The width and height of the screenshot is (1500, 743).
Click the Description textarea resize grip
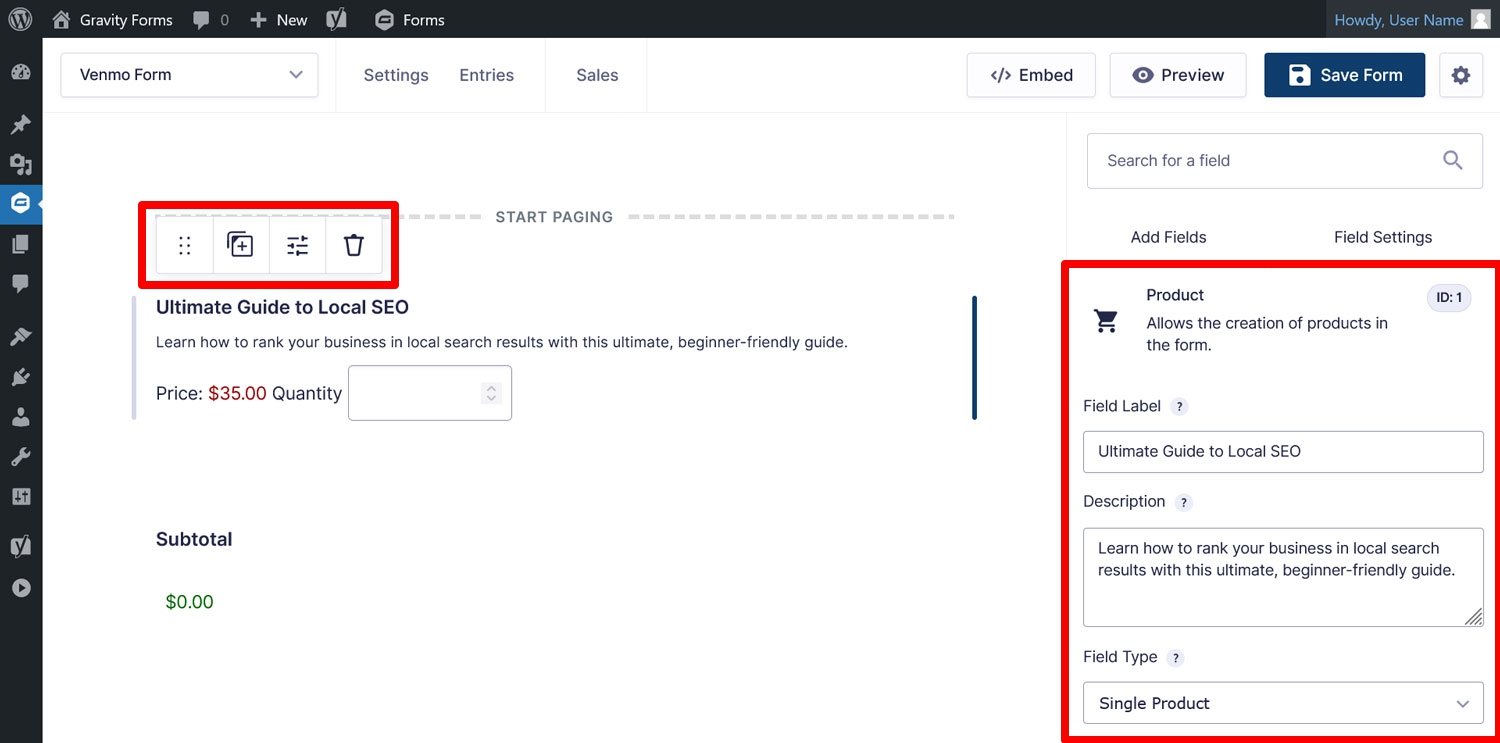pos(1474,617)
